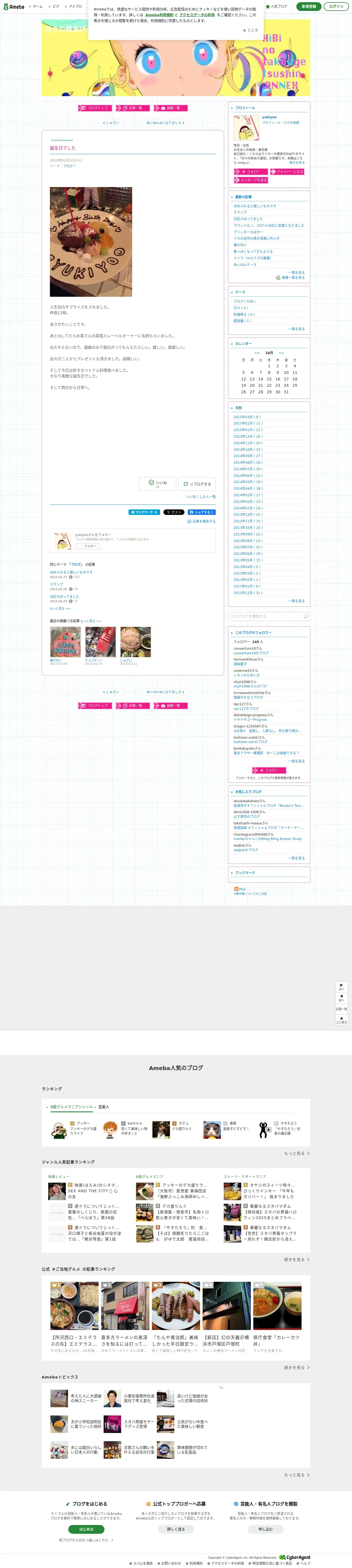Click the floating 上に戻る arrow button
This screenshot has height=1568, width=352.
pos(342,1020)
